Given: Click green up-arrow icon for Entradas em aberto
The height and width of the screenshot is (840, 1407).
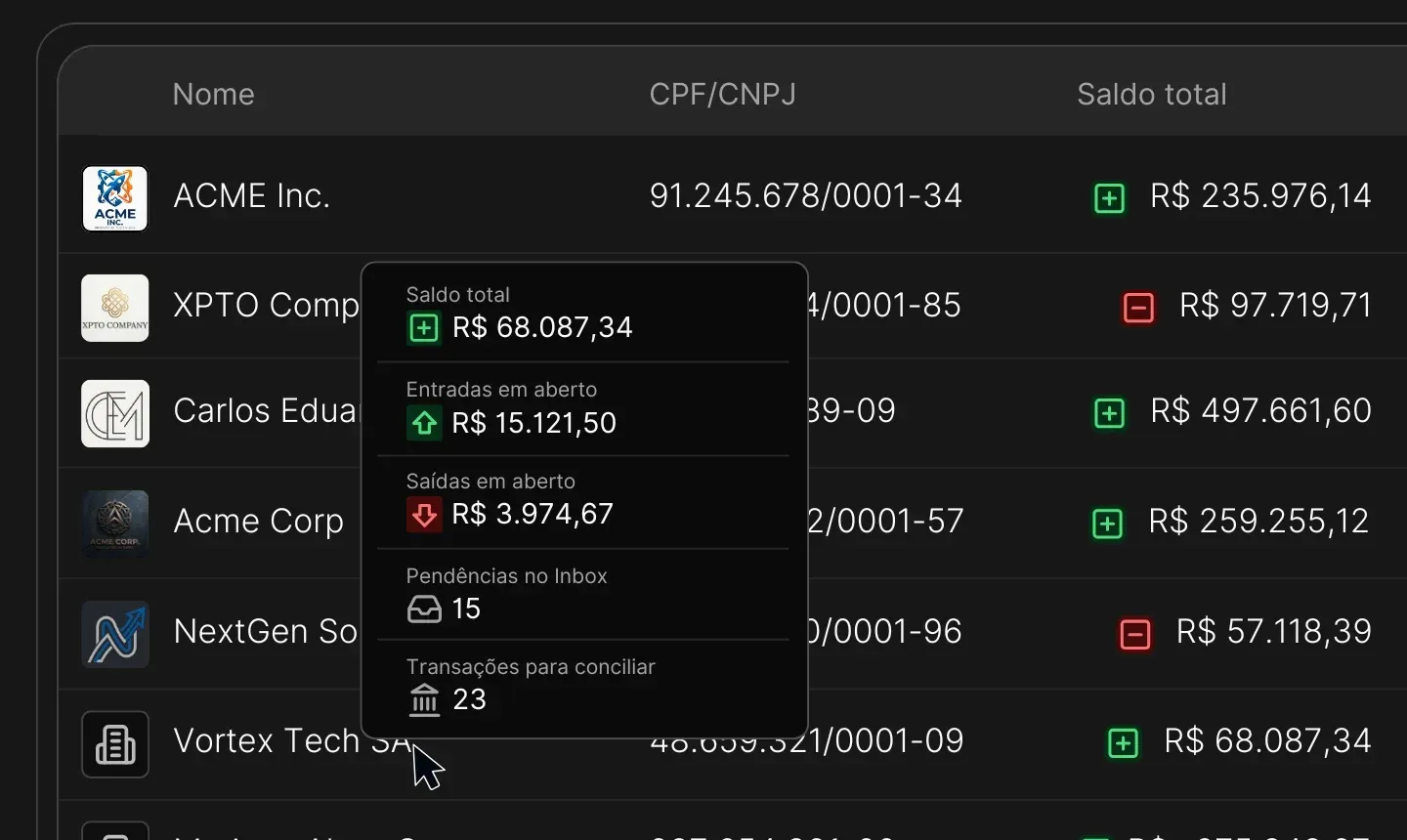Looking at the screenshot, I should 424,423.
